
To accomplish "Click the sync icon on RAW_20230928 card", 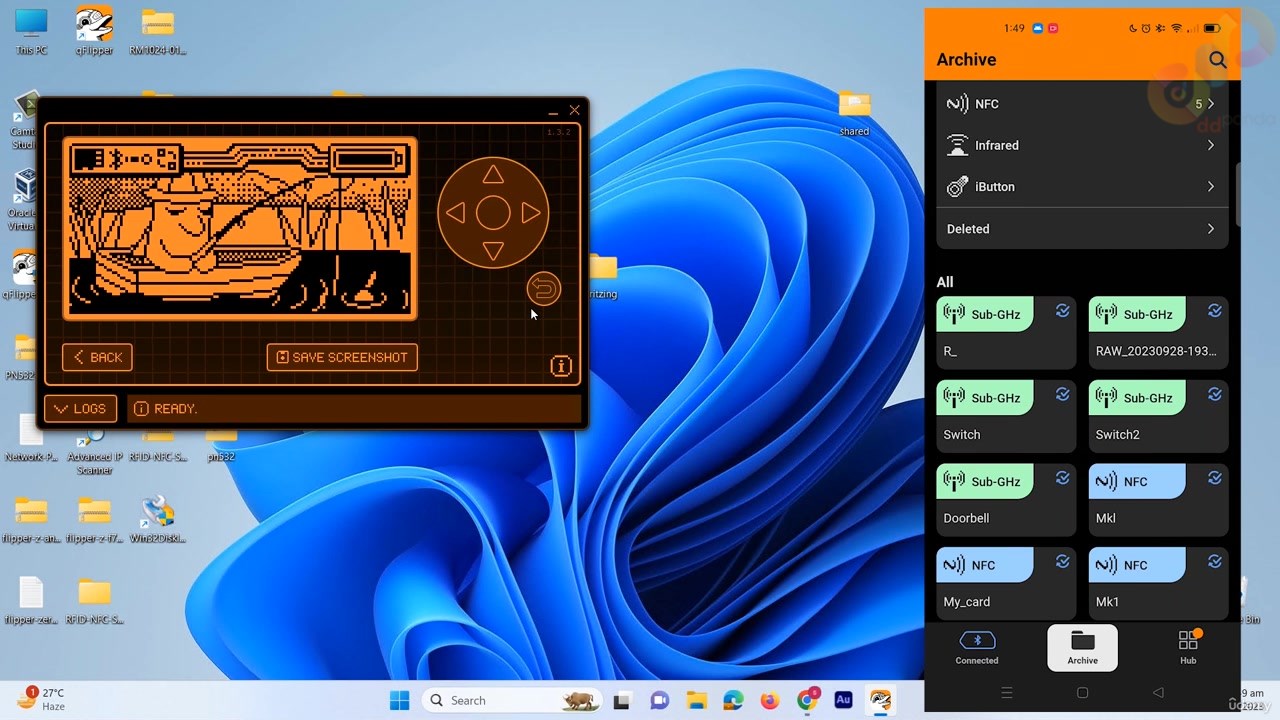I will point(1214,311).
